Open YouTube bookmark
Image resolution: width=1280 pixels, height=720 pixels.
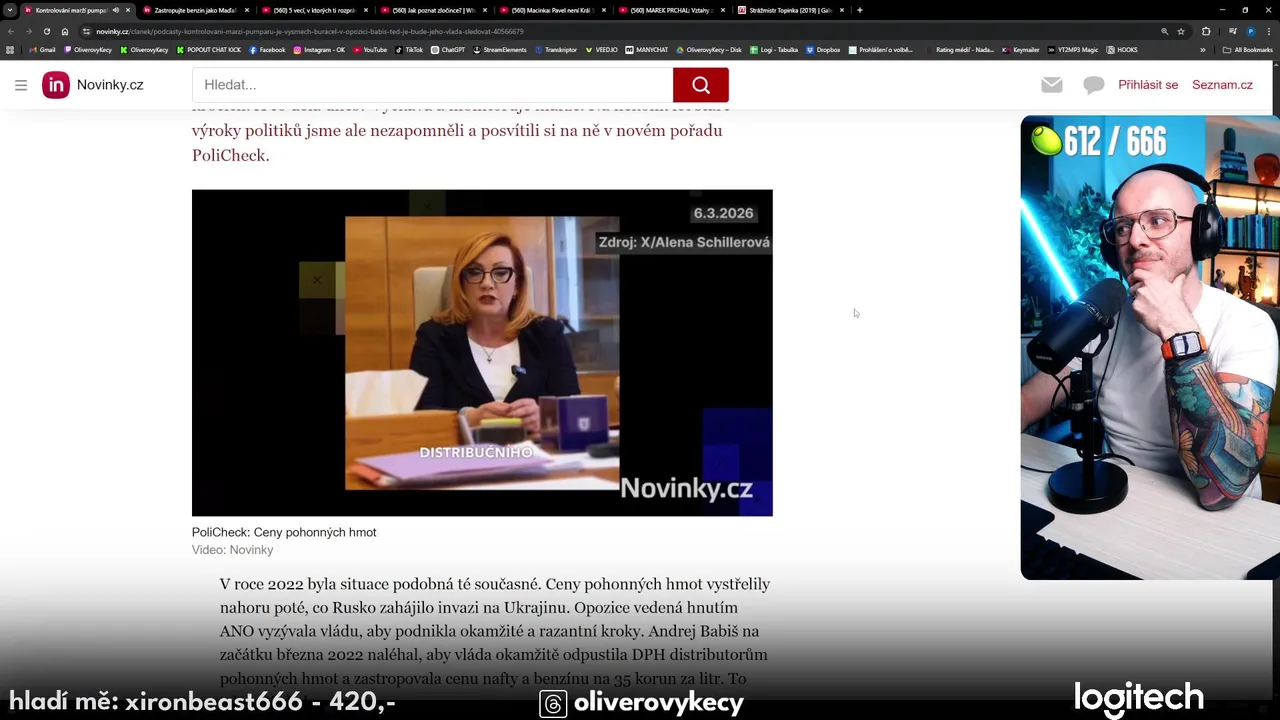point(369,50)
